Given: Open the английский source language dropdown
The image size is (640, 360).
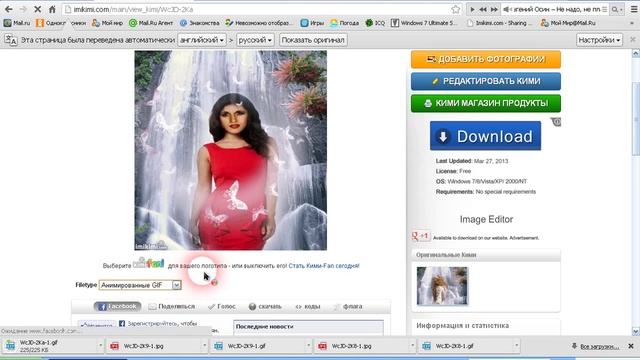Looking at the screenshot, I should pos(202,40).
